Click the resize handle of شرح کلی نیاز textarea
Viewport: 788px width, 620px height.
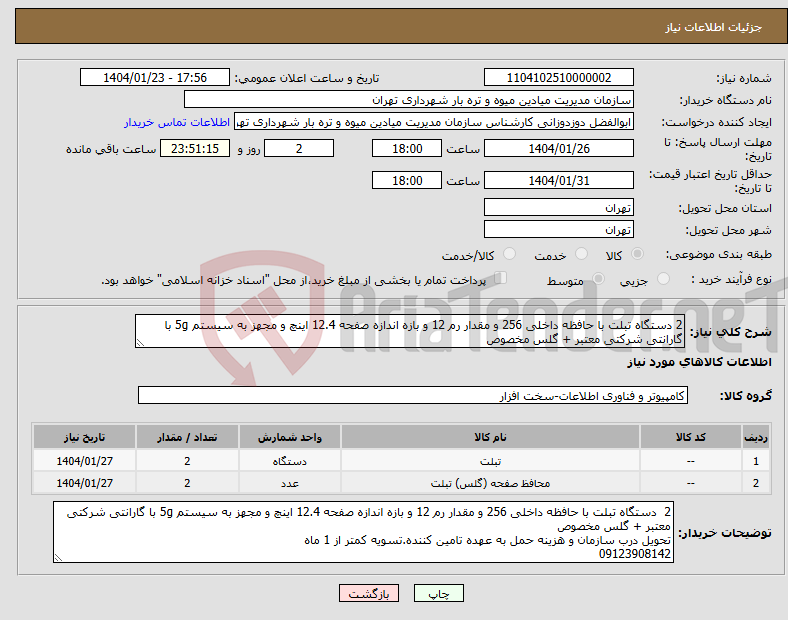(140, 343)
